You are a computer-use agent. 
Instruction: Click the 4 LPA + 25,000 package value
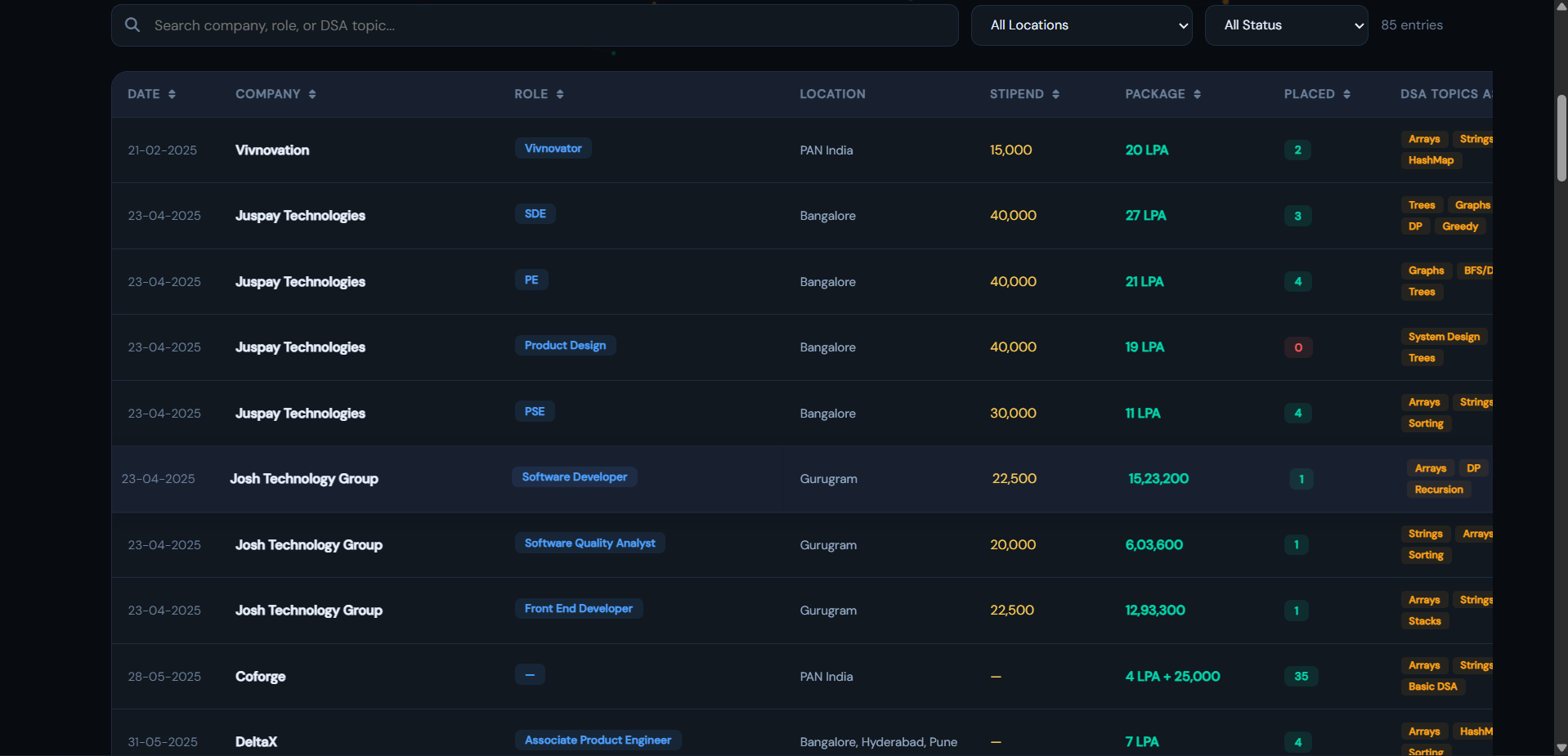point(1172,677)
